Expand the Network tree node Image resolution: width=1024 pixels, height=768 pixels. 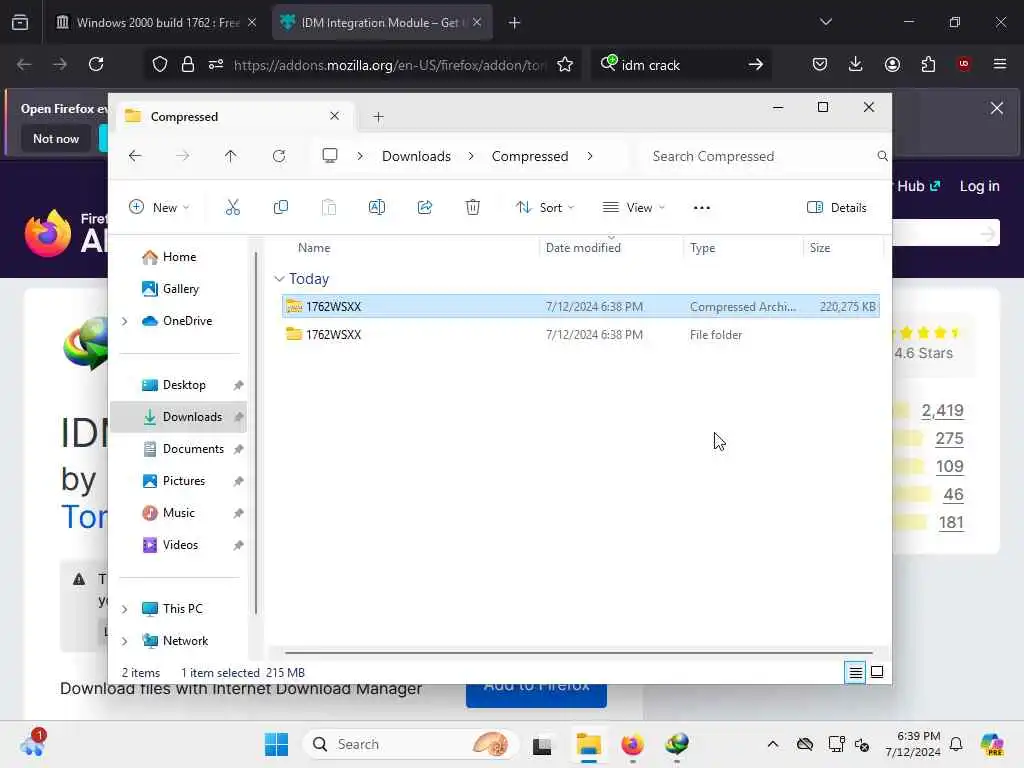pyautogui.click(x=124, y=641)
